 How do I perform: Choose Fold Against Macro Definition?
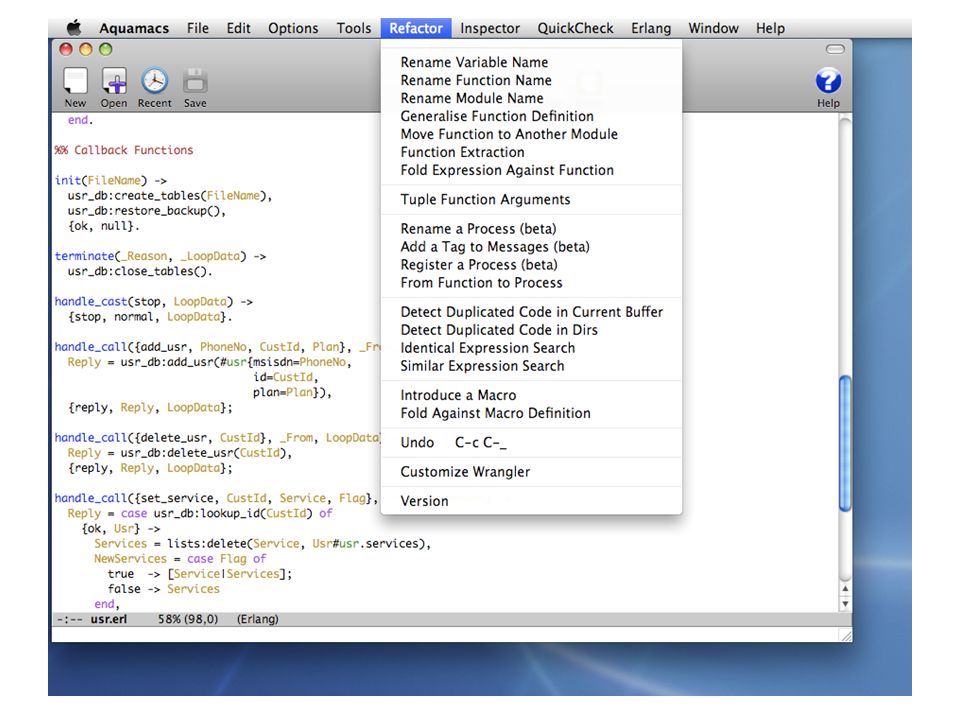pos(531,413)
